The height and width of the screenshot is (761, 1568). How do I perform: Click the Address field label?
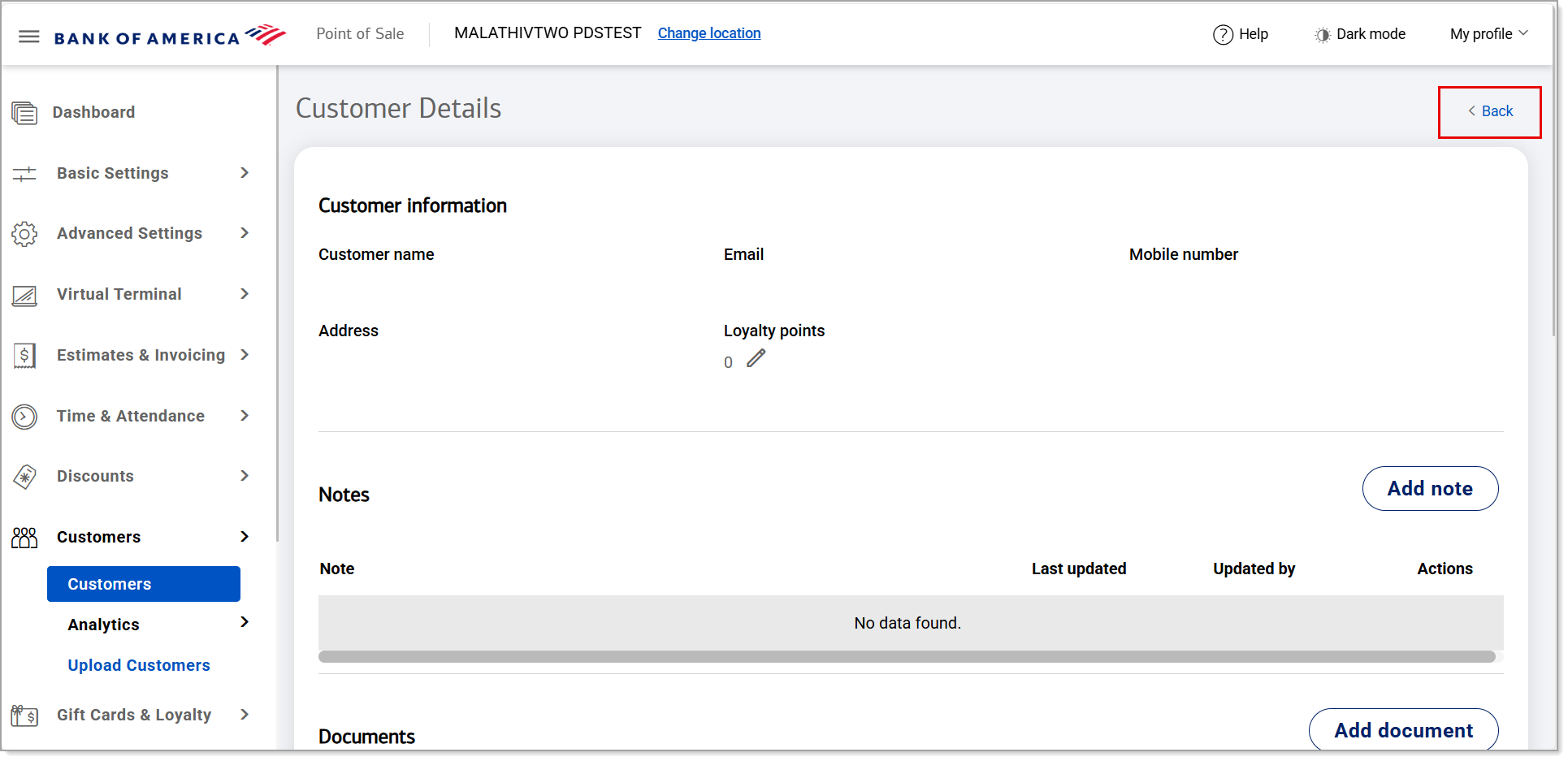pos(349,331)
